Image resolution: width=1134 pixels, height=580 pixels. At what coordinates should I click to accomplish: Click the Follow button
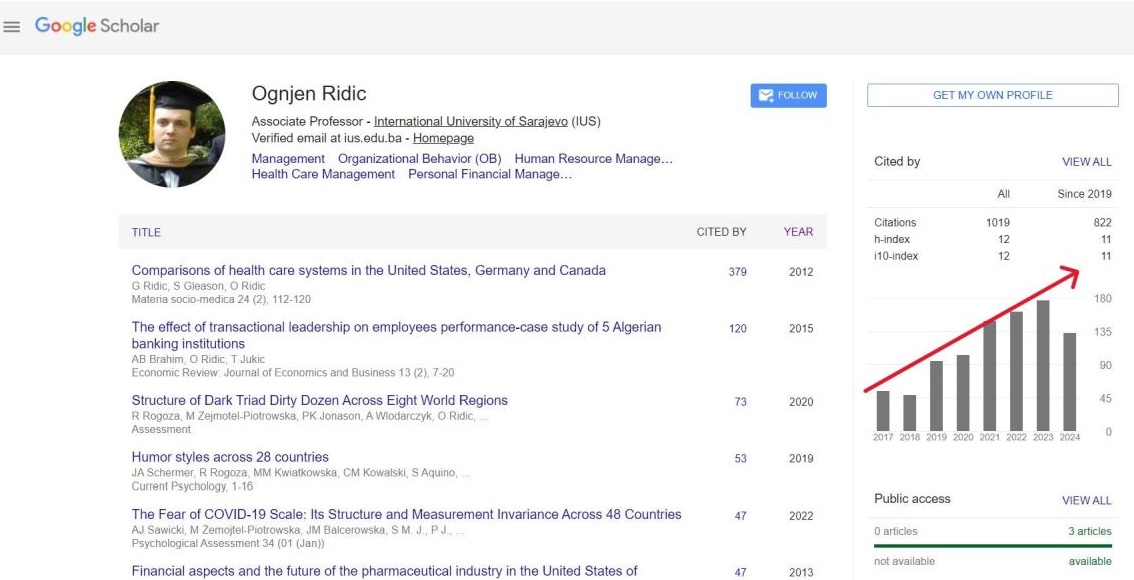788,95
